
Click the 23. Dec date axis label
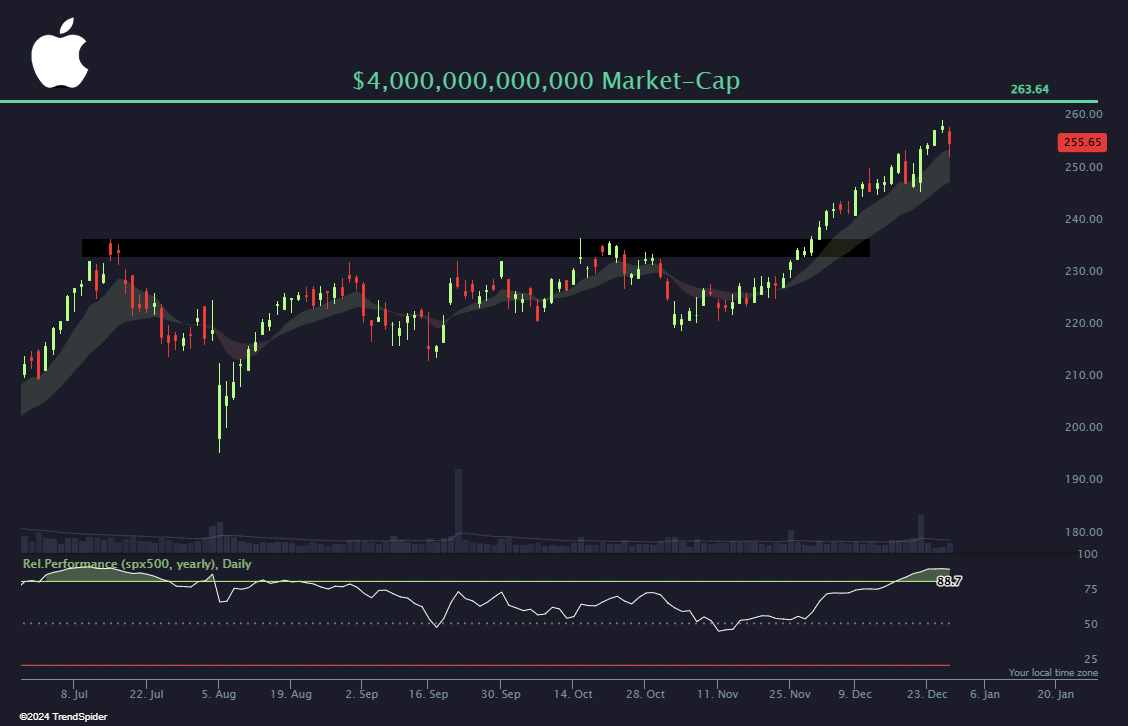(x=928, y=693)
